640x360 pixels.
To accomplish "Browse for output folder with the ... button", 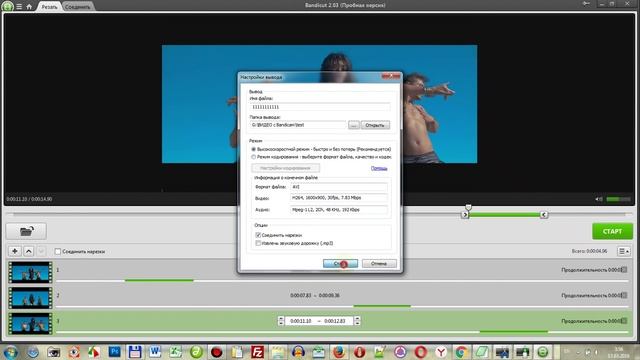I will [354, 125].
